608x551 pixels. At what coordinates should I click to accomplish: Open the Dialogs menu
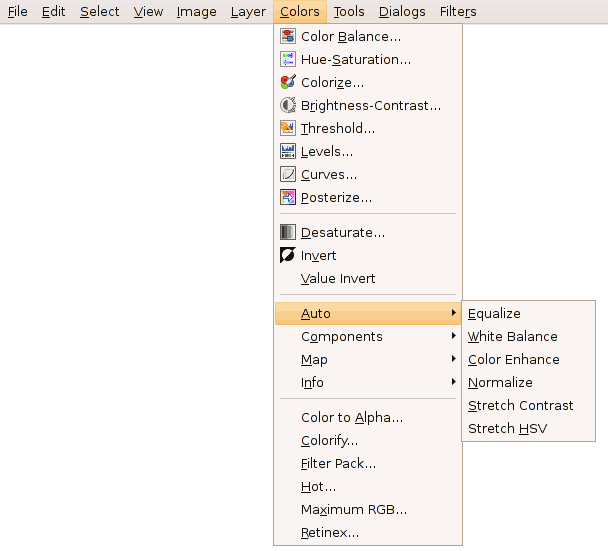pyautogui.click(x=402, y=12)
